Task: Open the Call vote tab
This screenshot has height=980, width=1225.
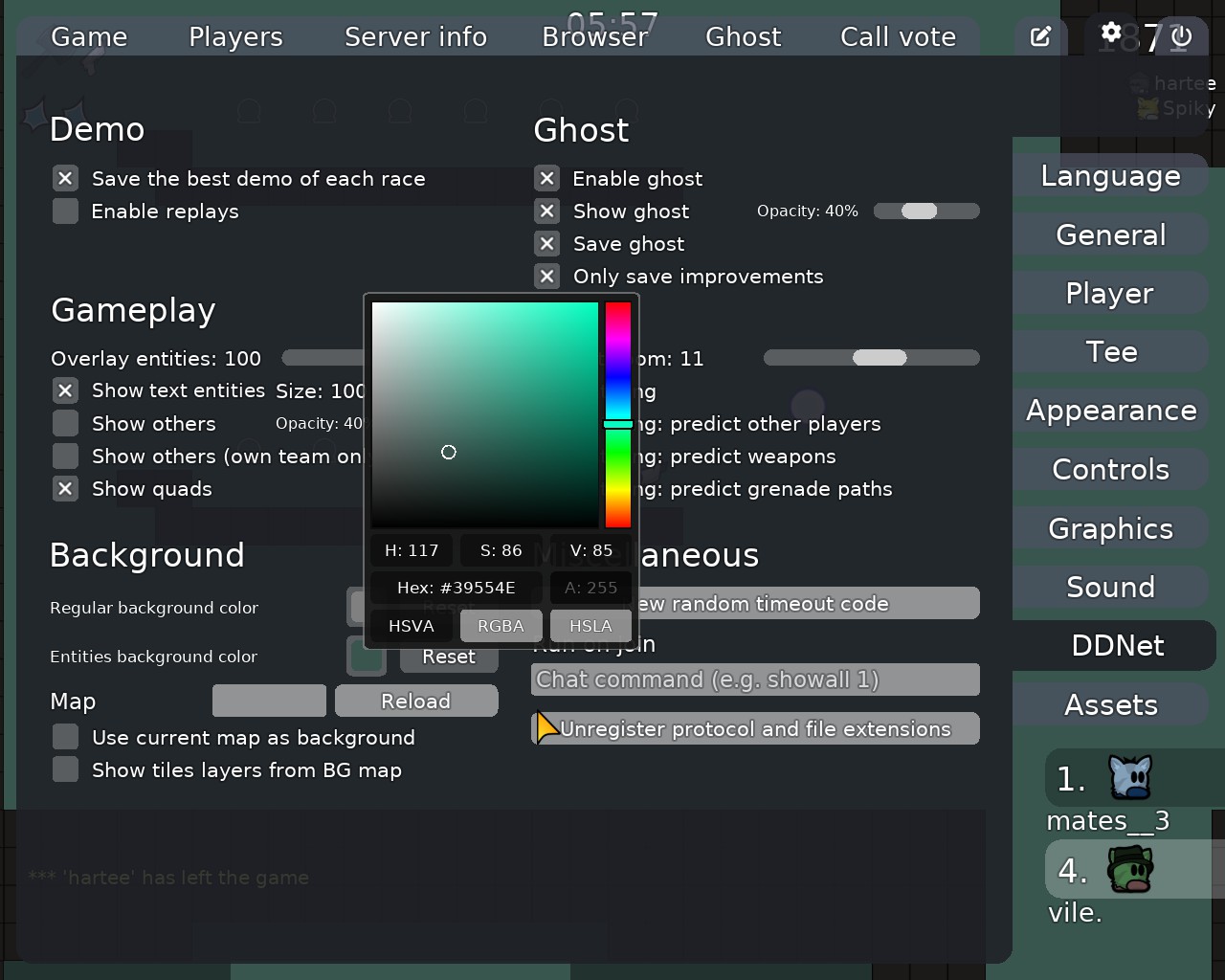Action: [x=898, y=36]
